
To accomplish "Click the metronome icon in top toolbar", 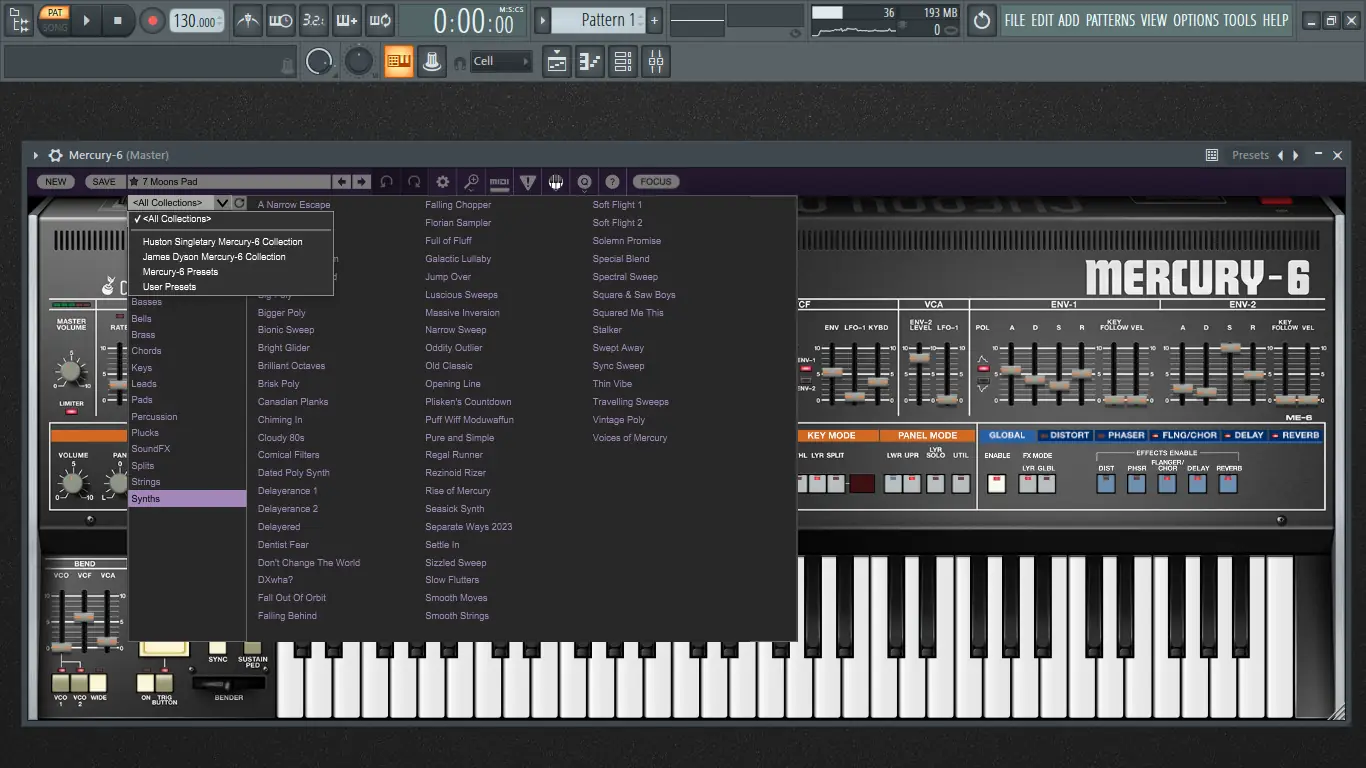I will (247, 20).
